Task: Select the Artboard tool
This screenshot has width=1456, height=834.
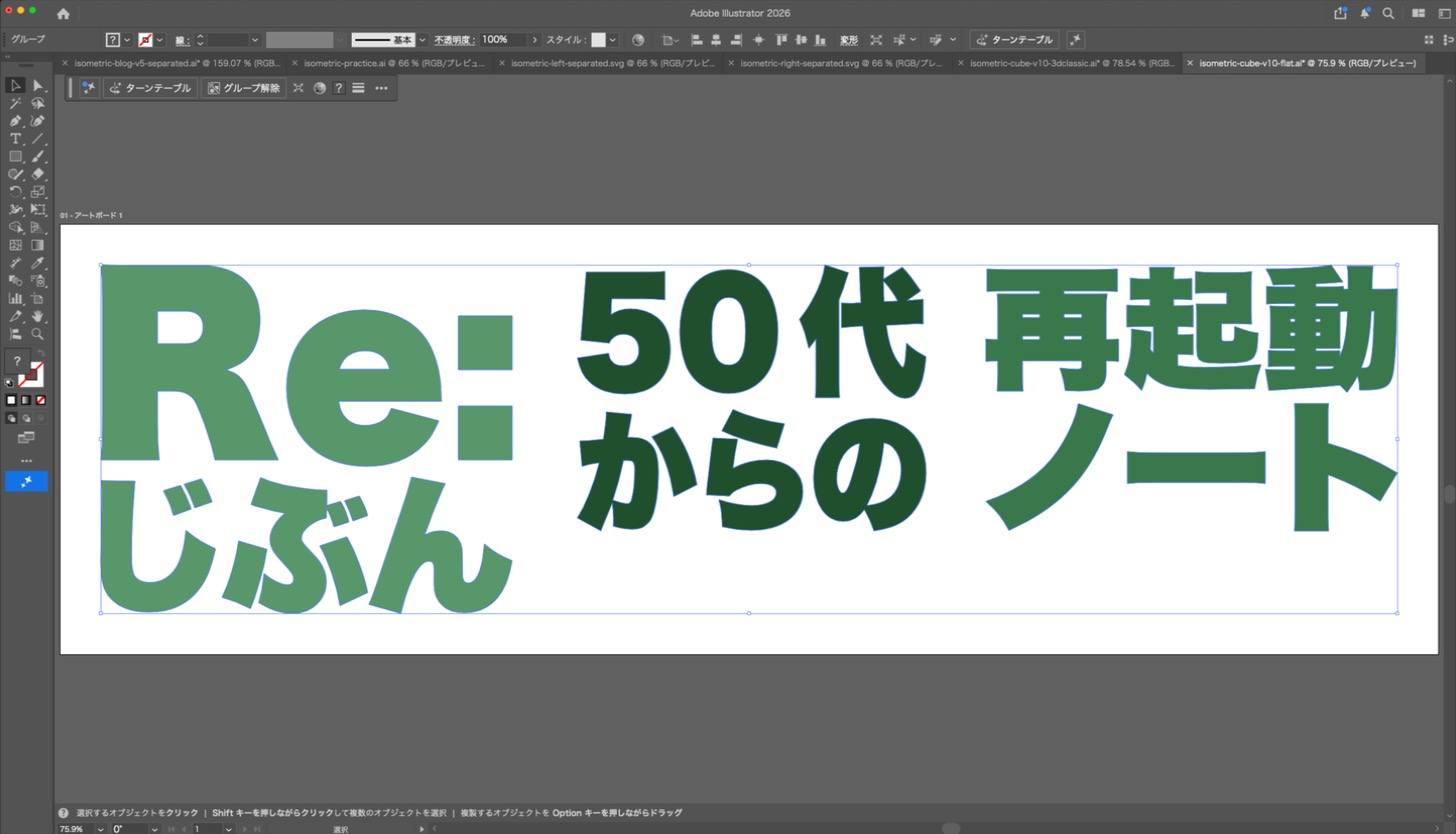Action: coord(38,298)
